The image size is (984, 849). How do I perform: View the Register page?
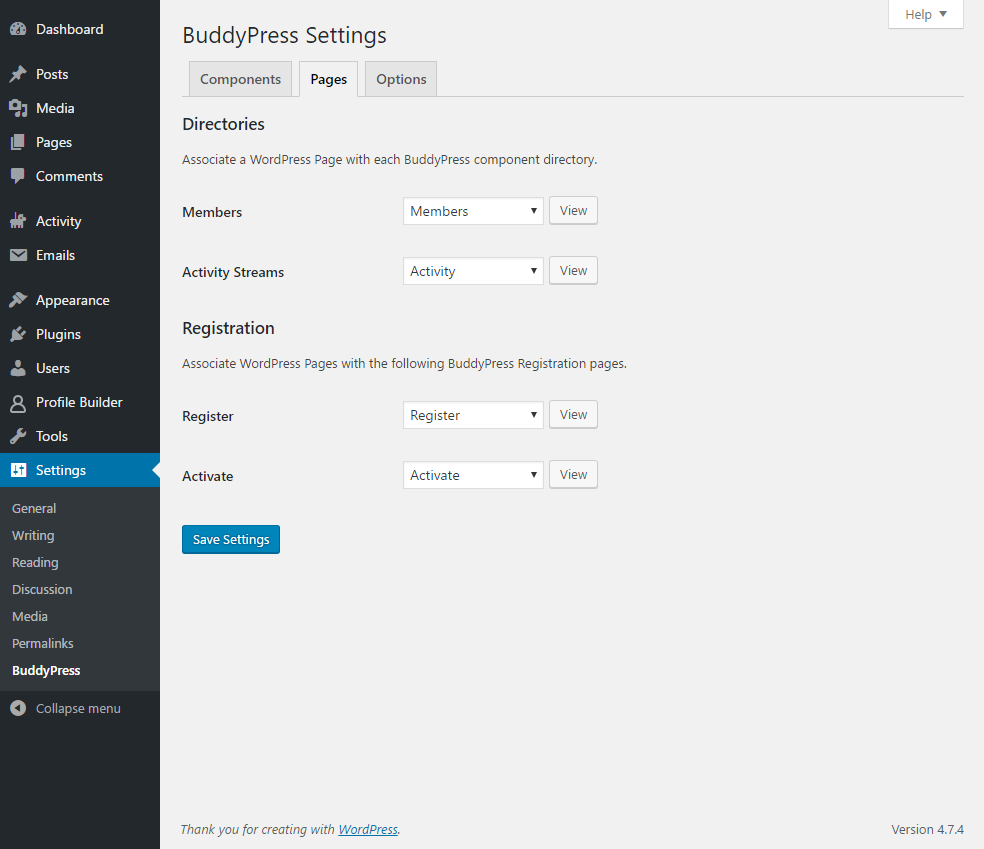pyautogui.click(x=574, y=414)
